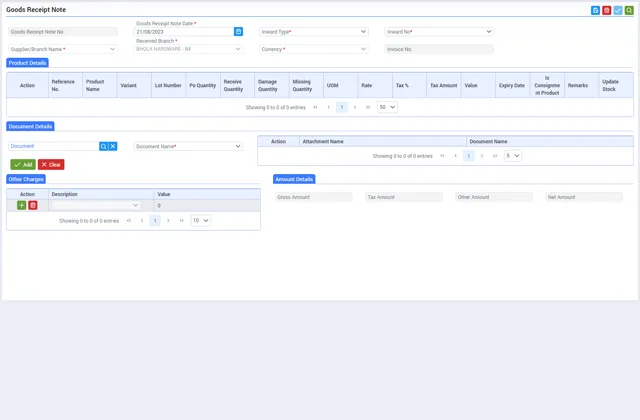Click the blue save icon in header
This screenshot has height=420, width=640.
(596, 10)
